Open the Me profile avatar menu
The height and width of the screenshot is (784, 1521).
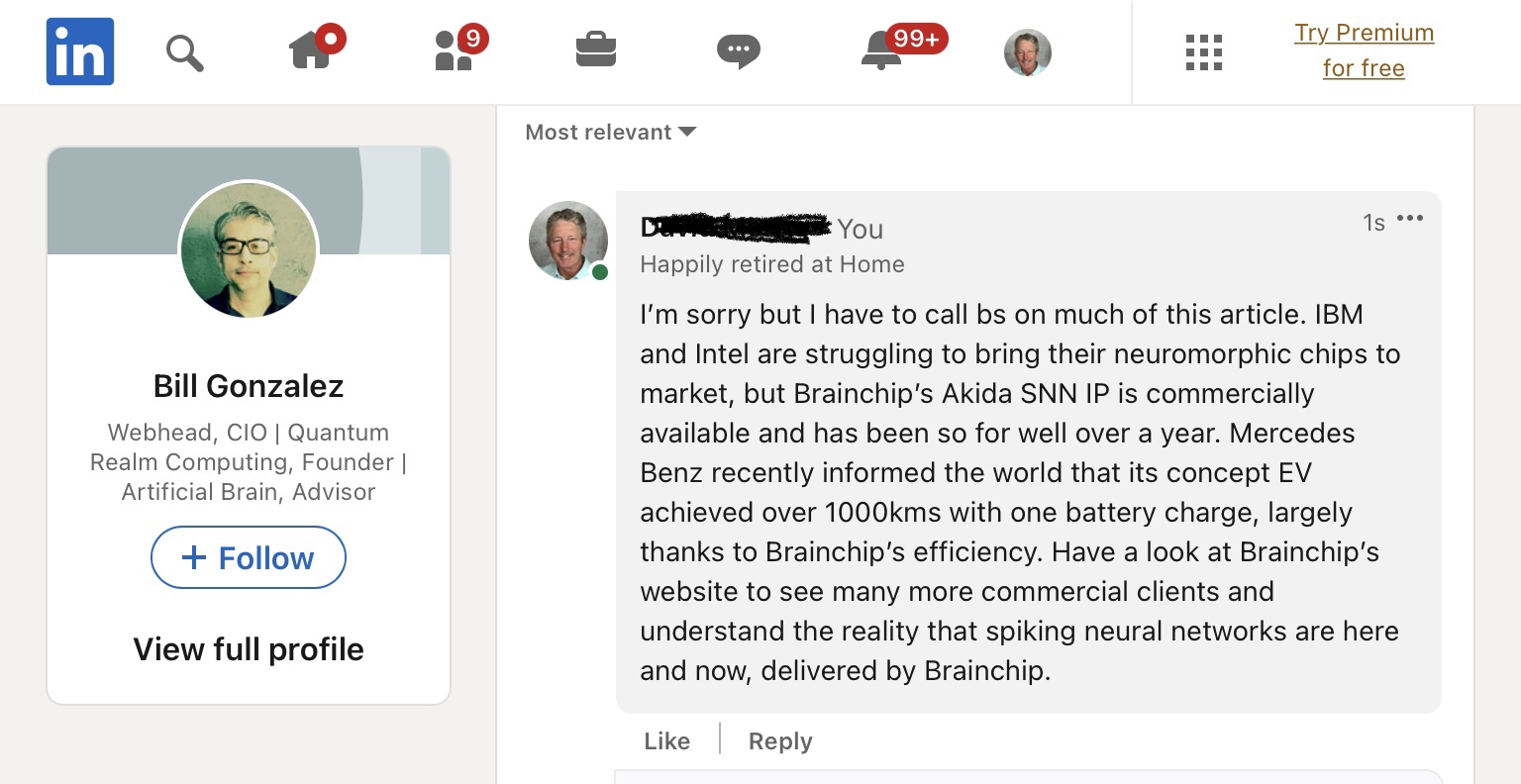(1027, 52)
